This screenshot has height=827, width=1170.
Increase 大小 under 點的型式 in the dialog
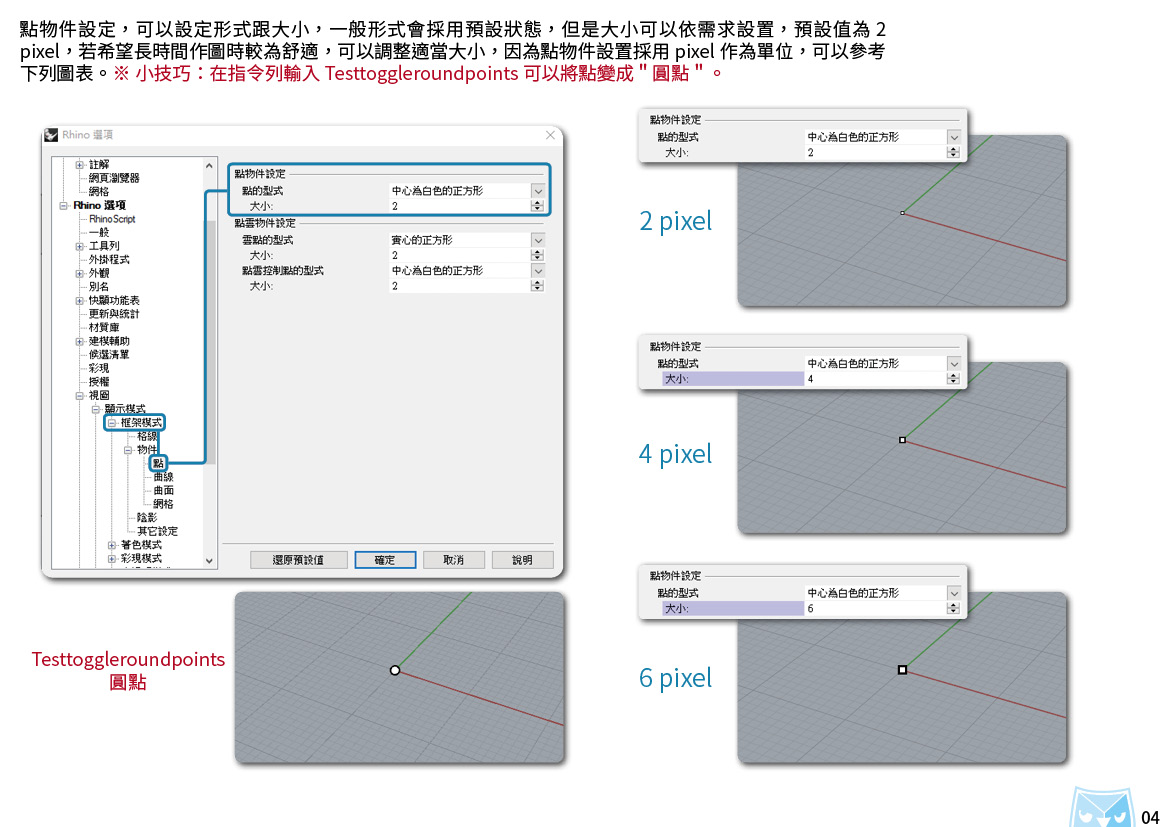click(x=537, y=203)
